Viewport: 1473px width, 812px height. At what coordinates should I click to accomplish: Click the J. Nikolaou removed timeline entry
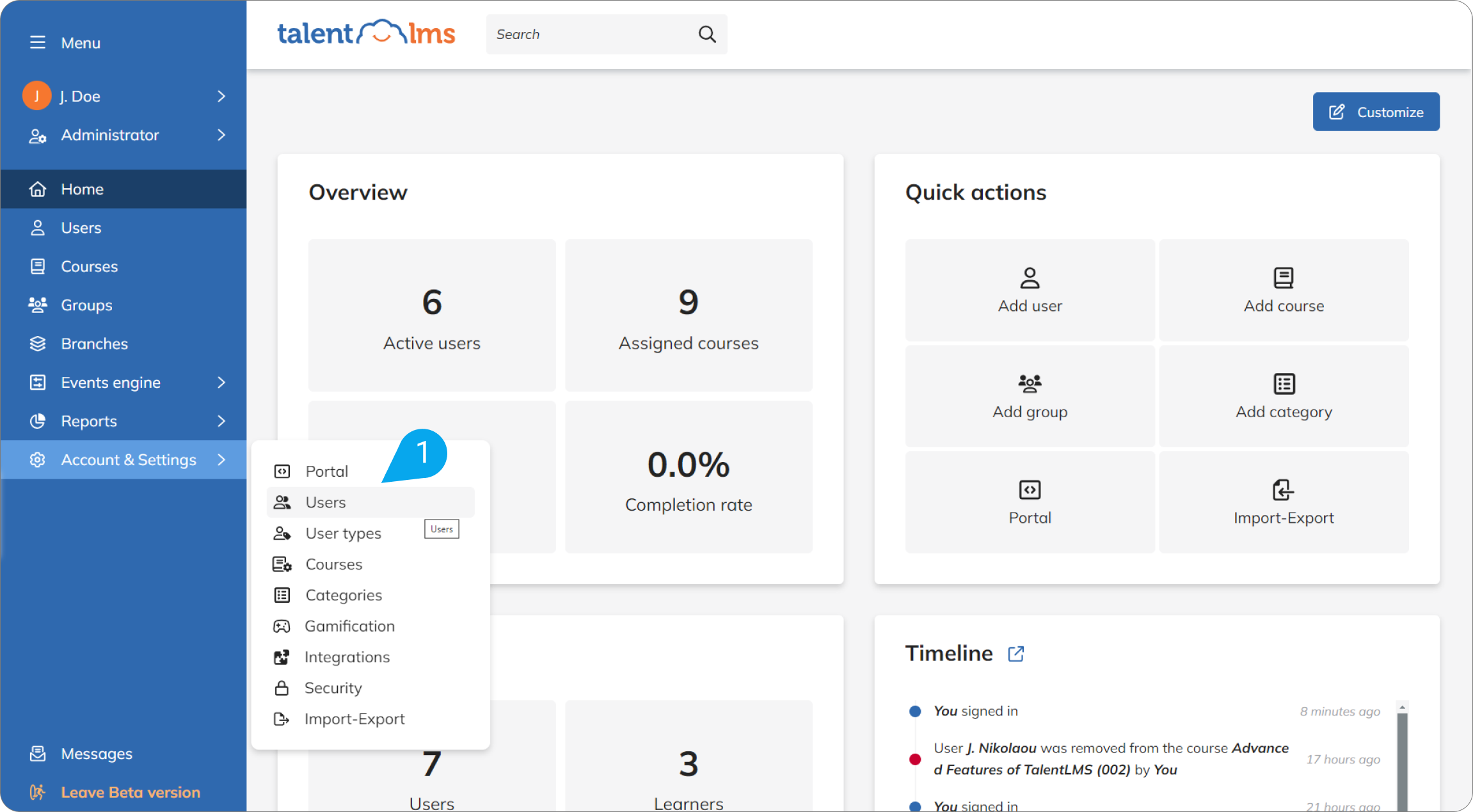tap(1111, 759)
